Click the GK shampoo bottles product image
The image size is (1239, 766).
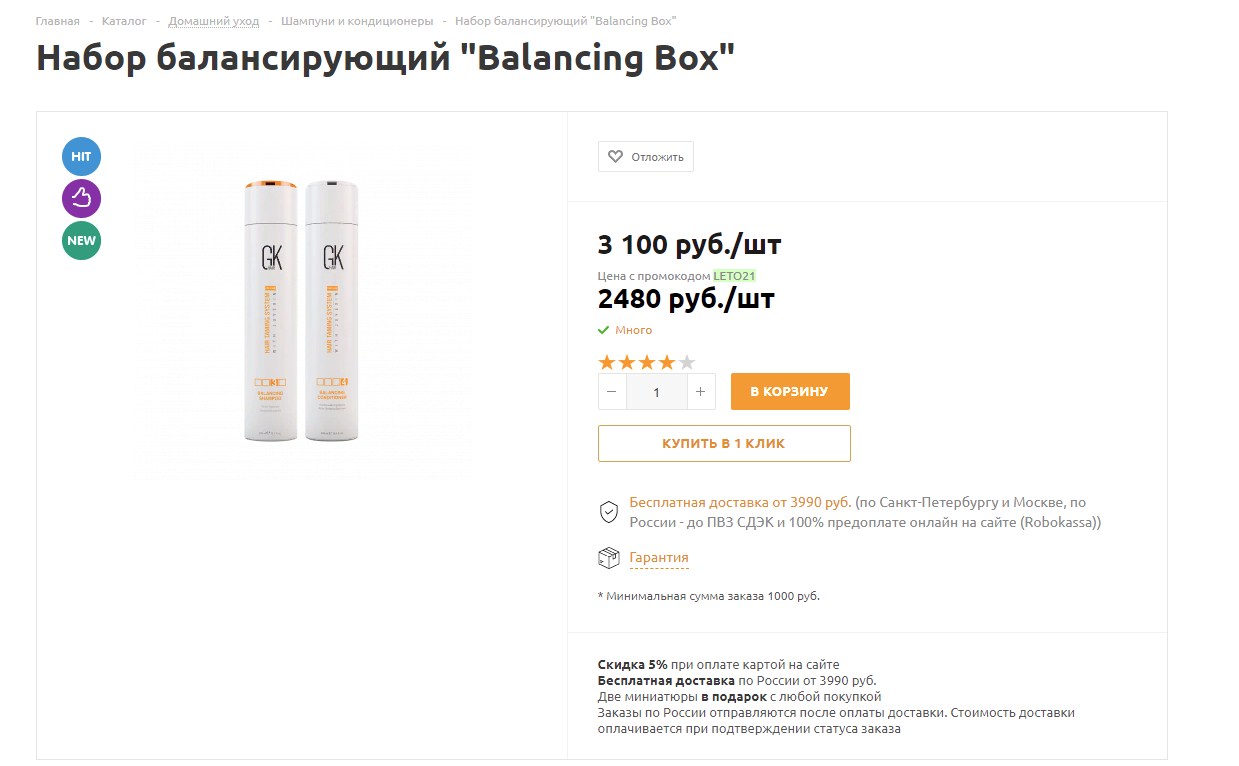pyautogui.click(x=301, y=310)
